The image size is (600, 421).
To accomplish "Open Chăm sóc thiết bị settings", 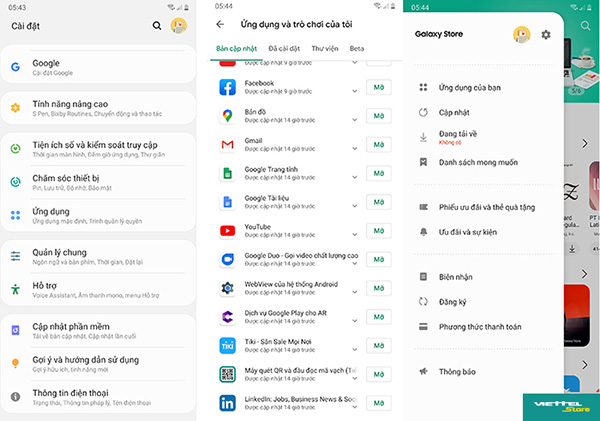I will 90,182.
